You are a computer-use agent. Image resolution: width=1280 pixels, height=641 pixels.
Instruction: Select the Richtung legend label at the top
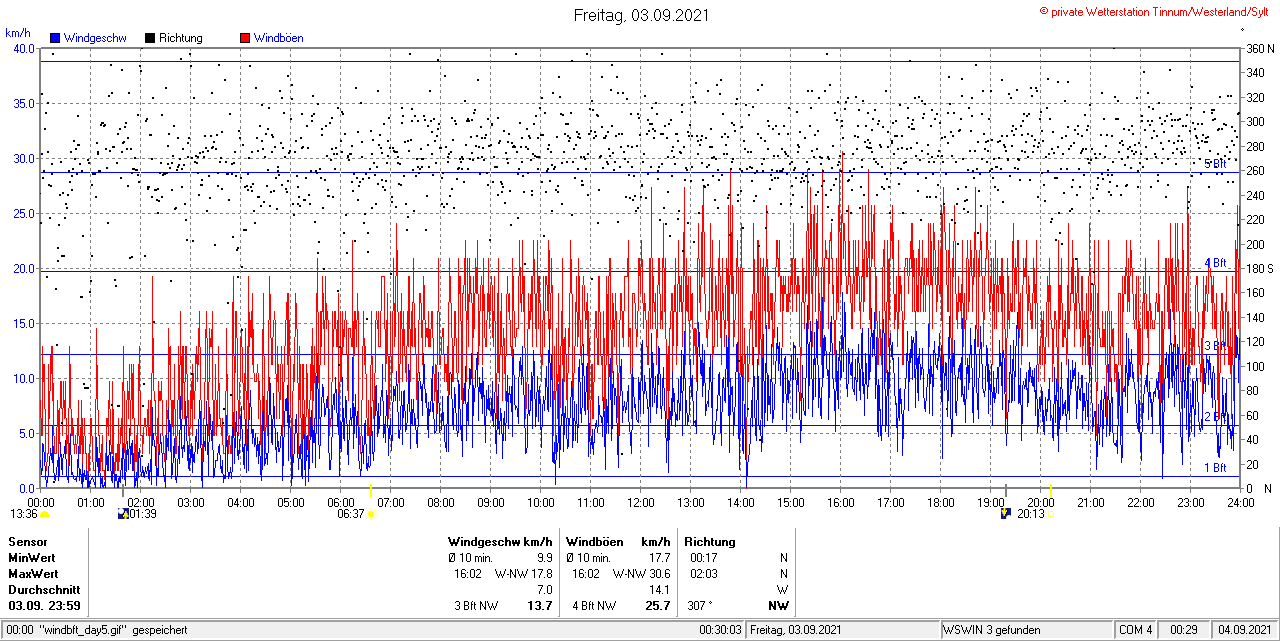181,38
